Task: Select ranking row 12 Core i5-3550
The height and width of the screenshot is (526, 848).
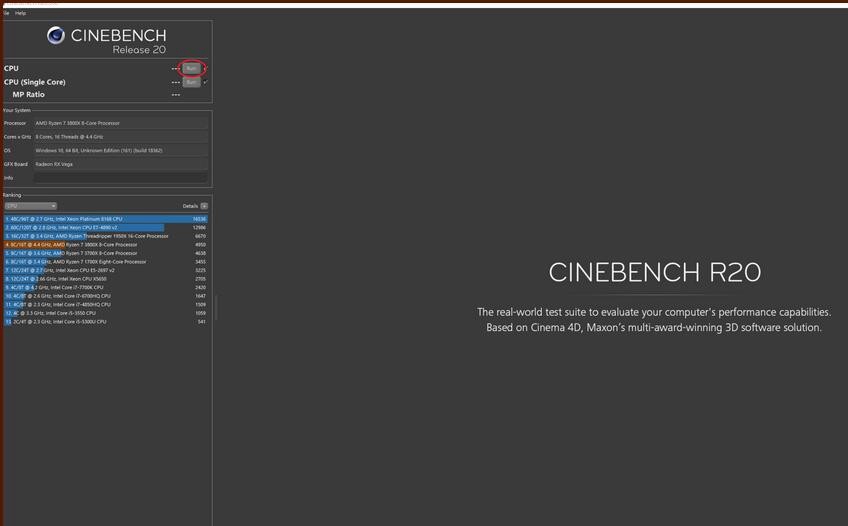Action: pyautogui.click(x=106, y=313)
